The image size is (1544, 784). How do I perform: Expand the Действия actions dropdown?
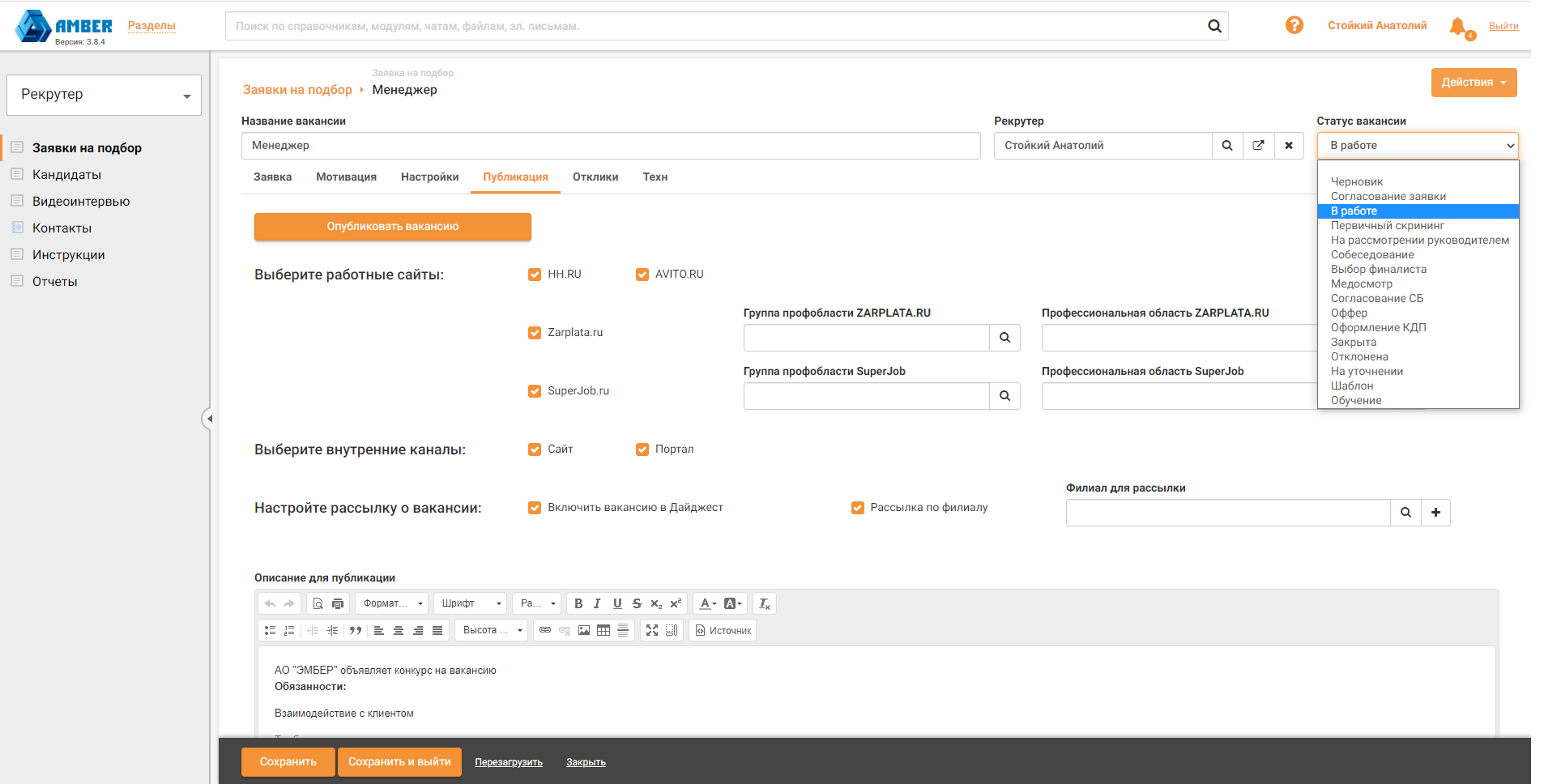[1474, 83]
